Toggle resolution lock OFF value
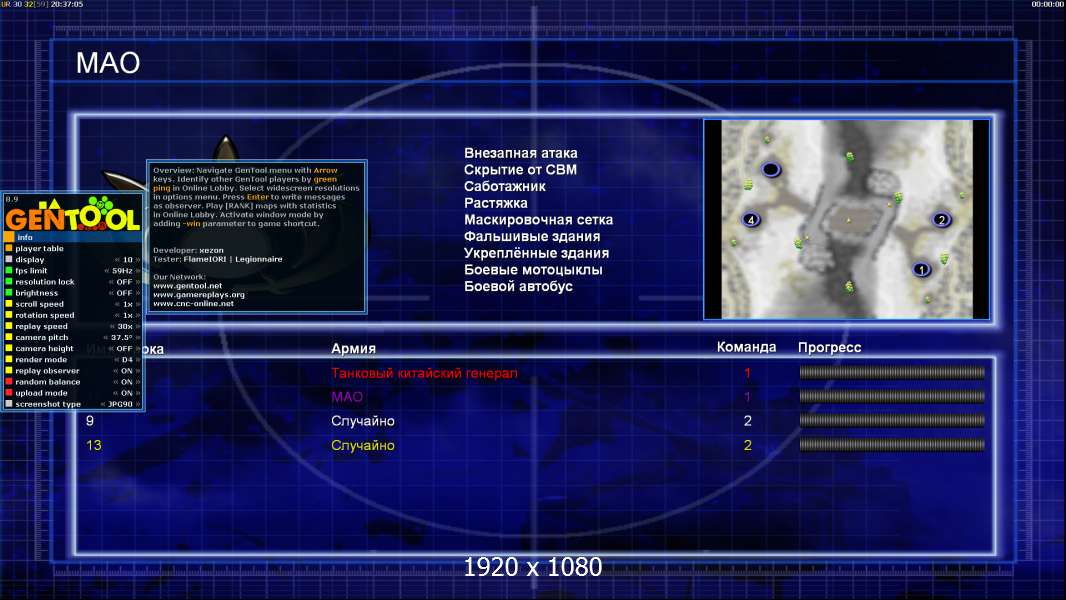 124,282
